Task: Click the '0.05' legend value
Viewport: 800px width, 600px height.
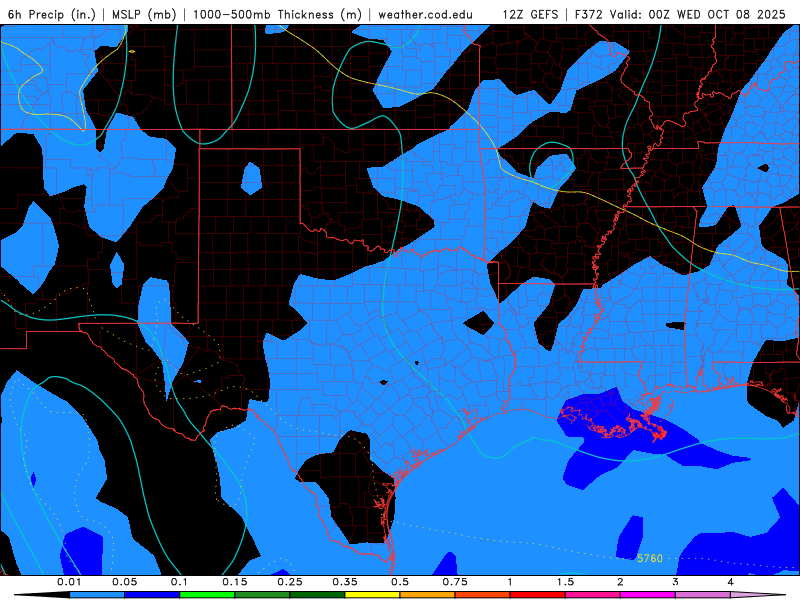Action: click(x=124, y=582)
